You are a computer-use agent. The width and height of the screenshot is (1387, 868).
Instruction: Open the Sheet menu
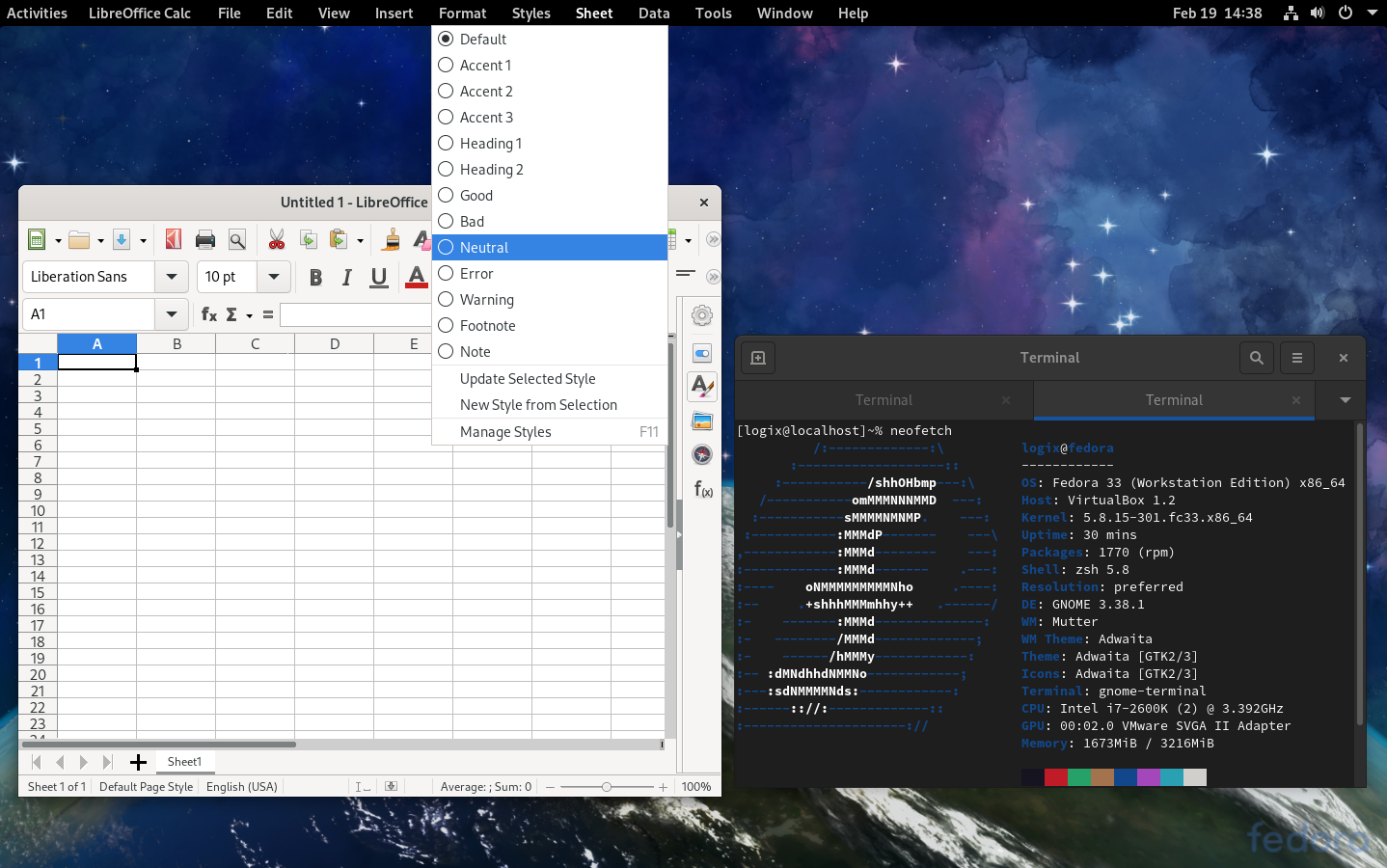tap(594, 13)
